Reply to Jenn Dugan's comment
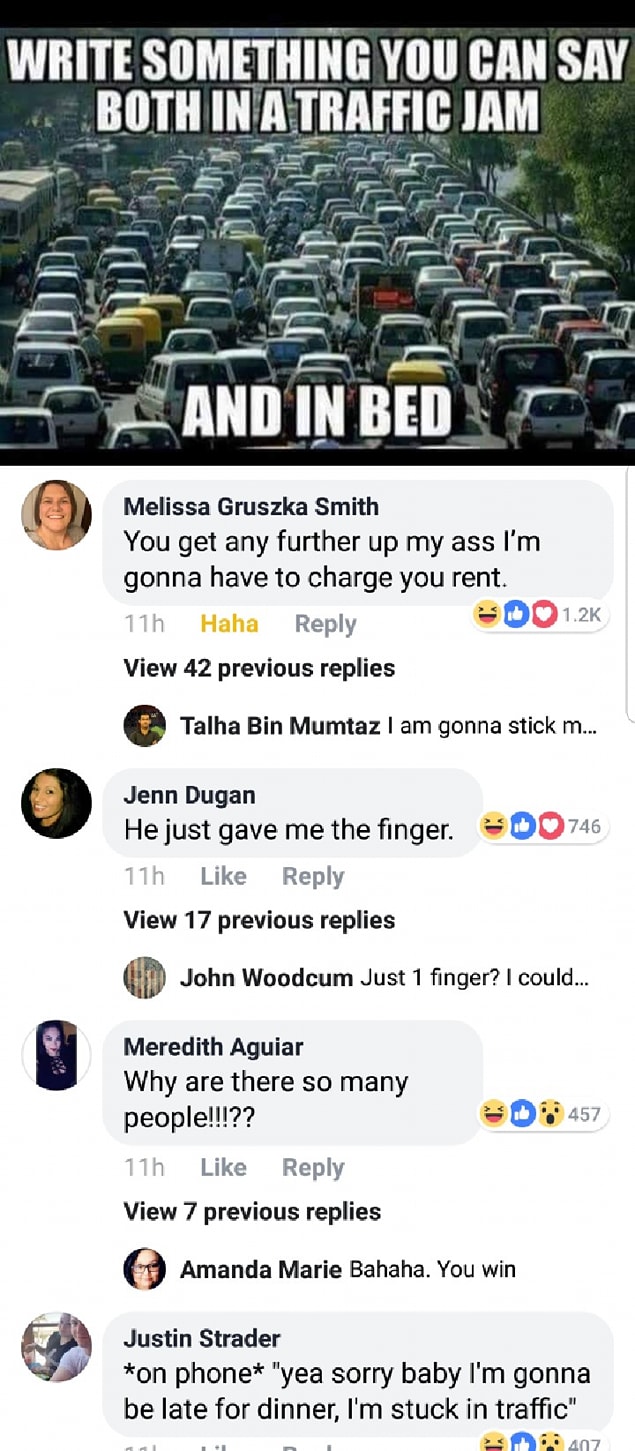This screenshot has height=1451, width=635. (313, 876)
